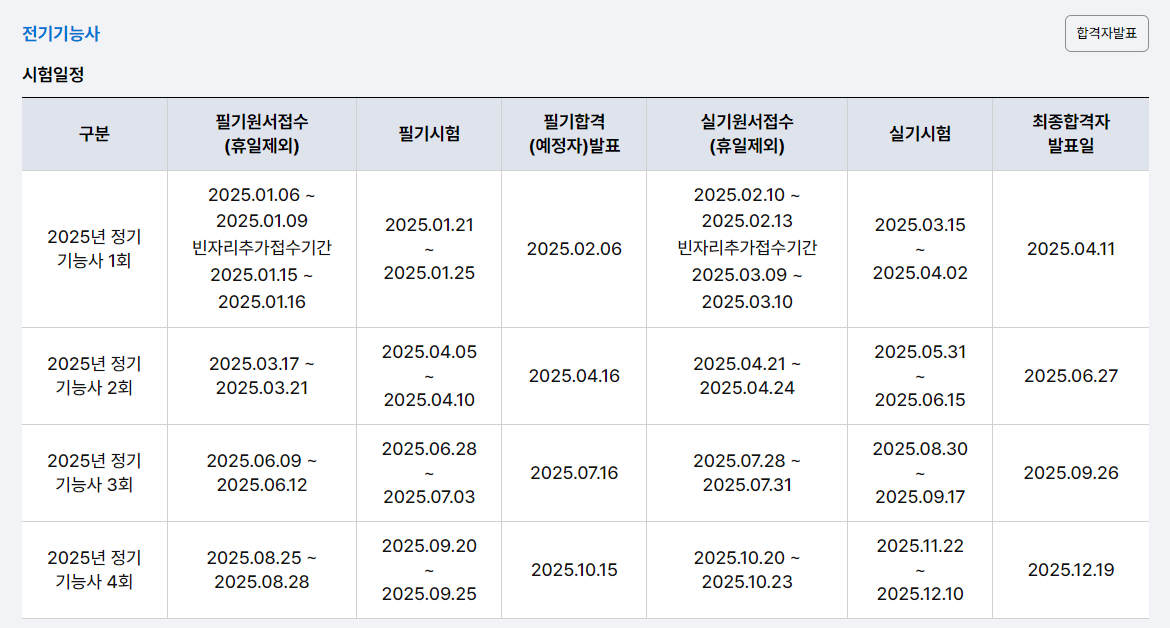Click the 필기원서접수 (휴일제외) column header

point(261,133)
